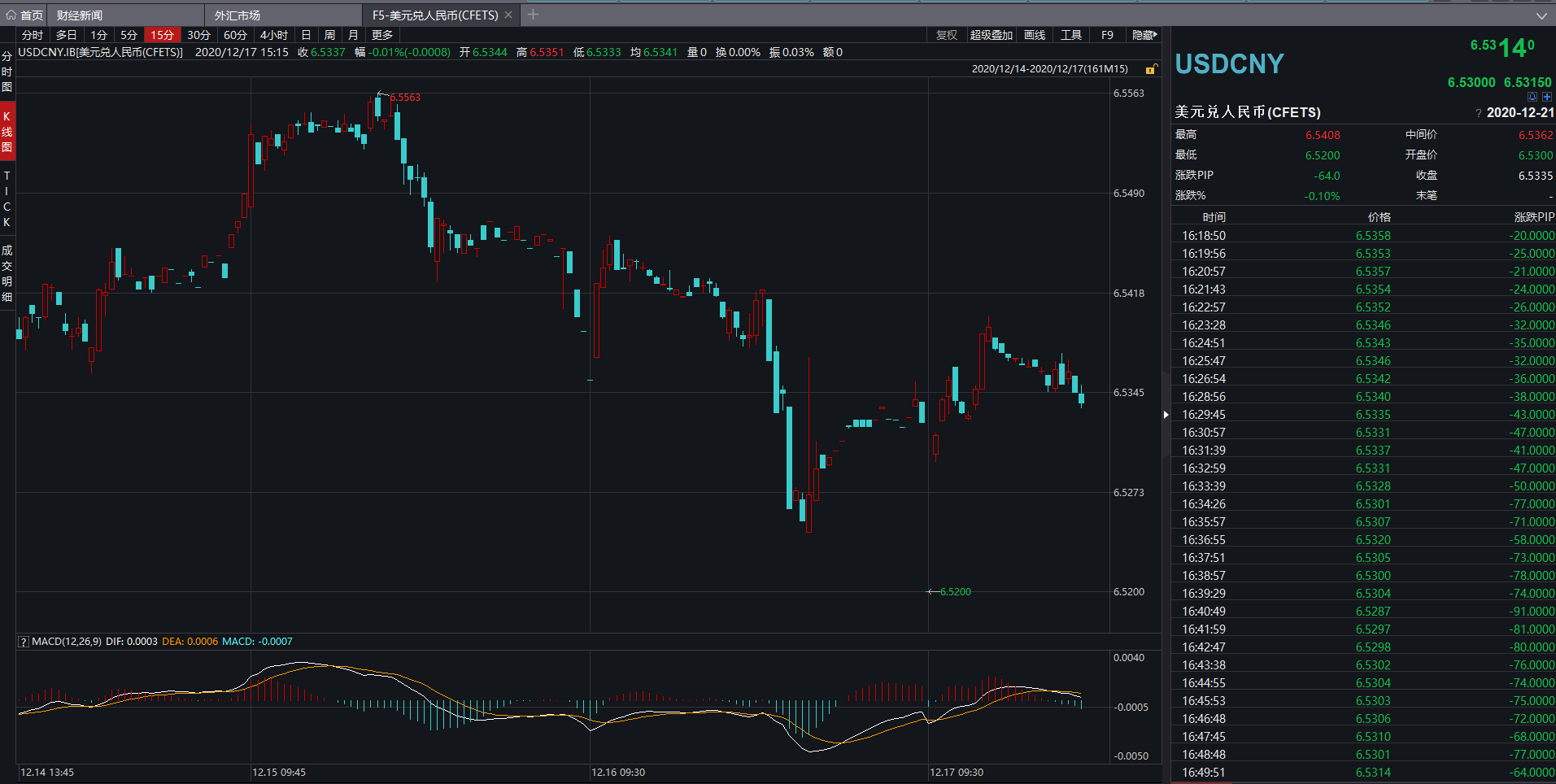Open the window list dropdown chevron at top right
The height and width of the screenshot is (784, 1556).
1541,15
